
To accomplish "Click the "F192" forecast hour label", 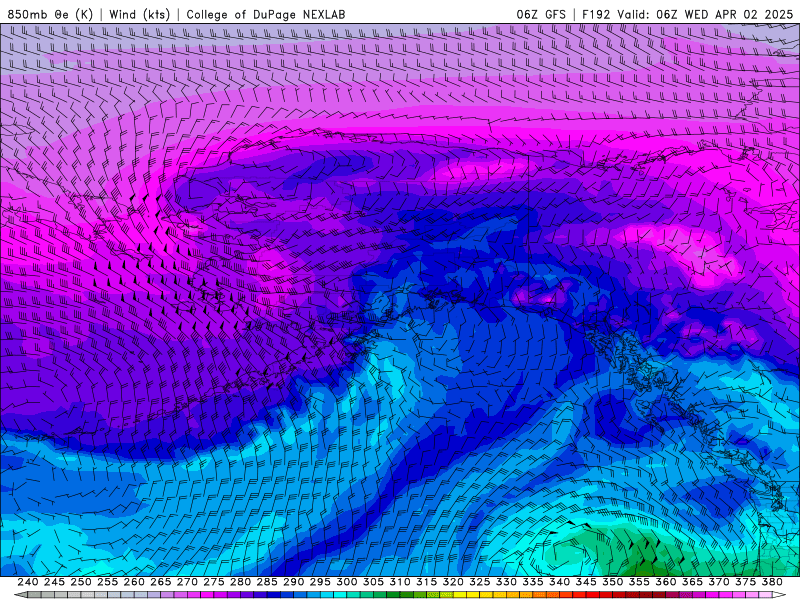I will coord(596,14).
